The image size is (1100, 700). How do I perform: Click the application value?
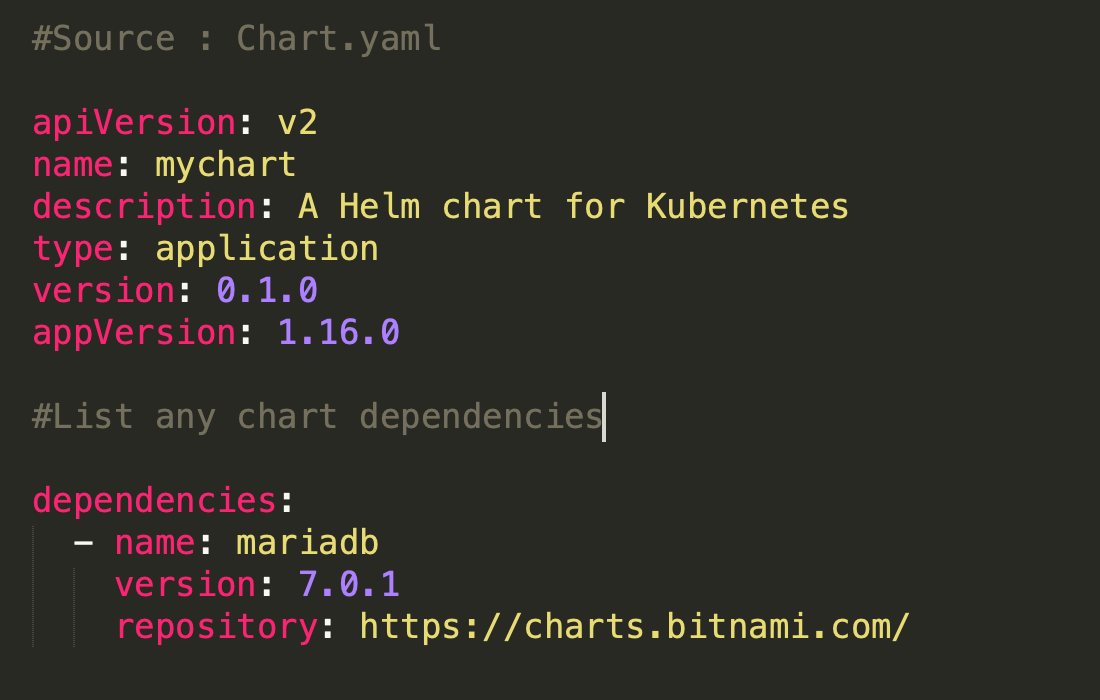265,248
